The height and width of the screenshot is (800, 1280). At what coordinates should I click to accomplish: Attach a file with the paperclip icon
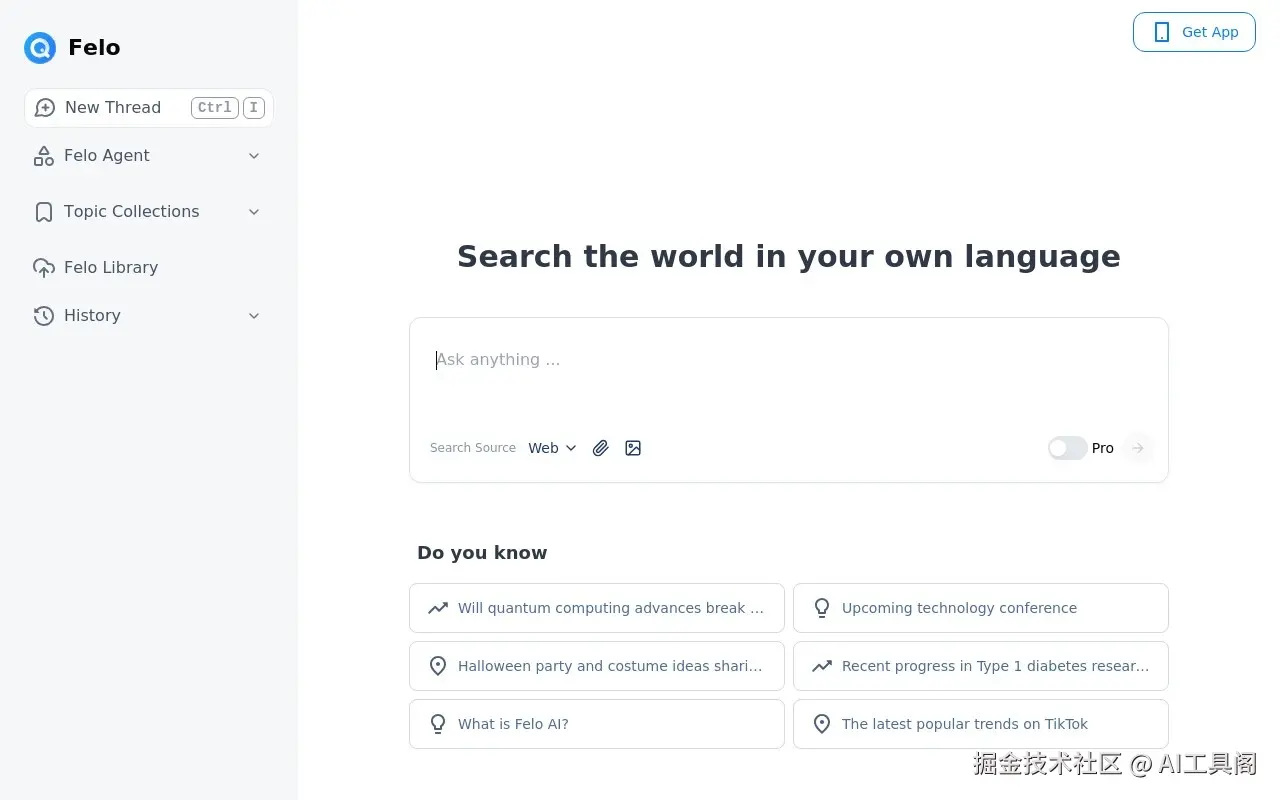[600, 448]
